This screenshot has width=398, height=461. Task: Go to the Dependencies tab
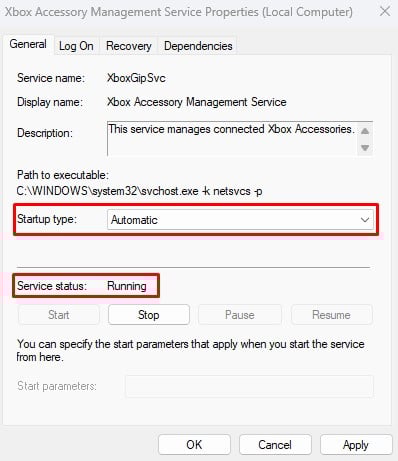[198, 46]
